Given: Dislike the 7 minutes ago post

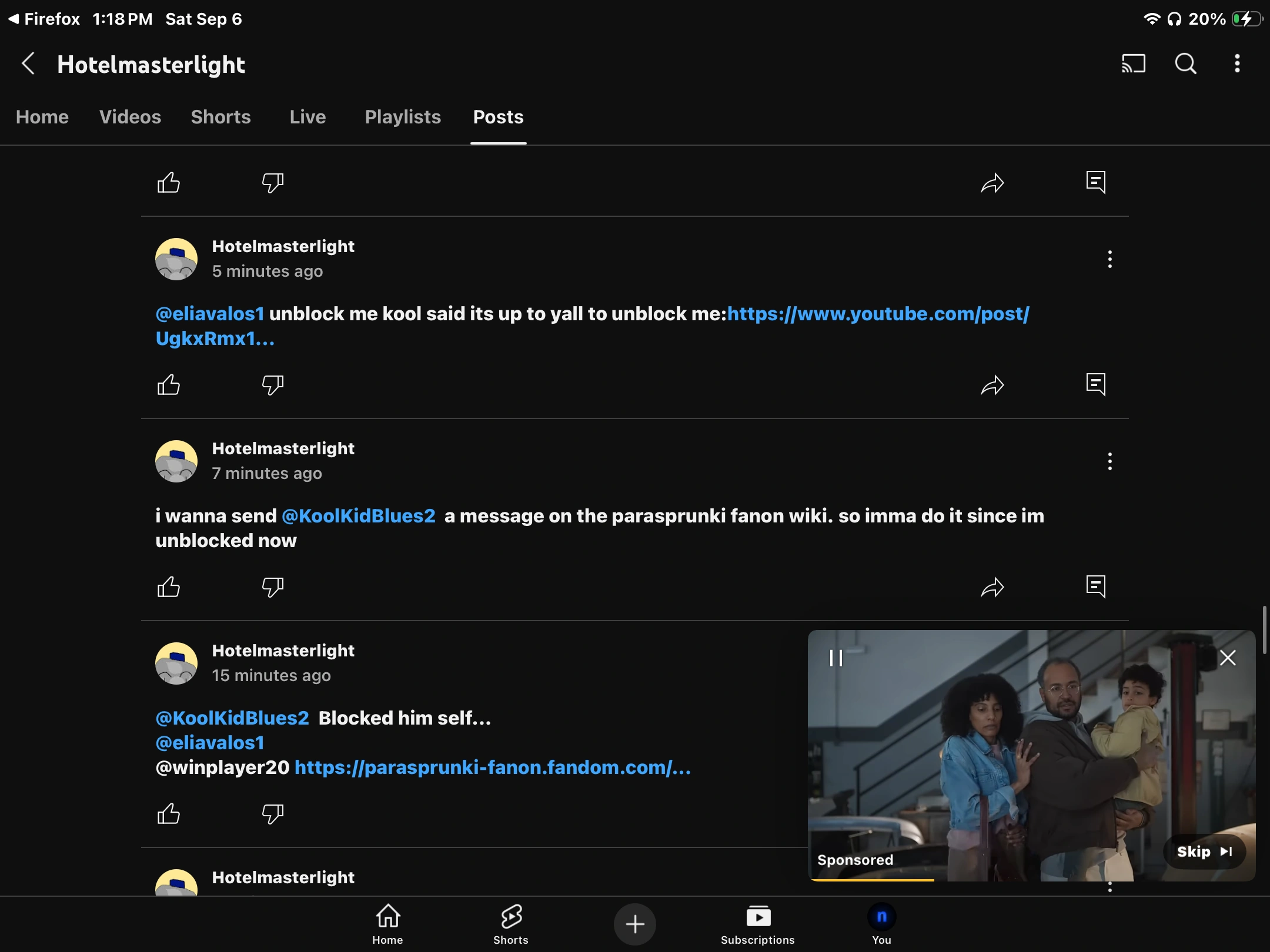Looking at the screenshot, I should pyautogui.click(x=273, y=587).
